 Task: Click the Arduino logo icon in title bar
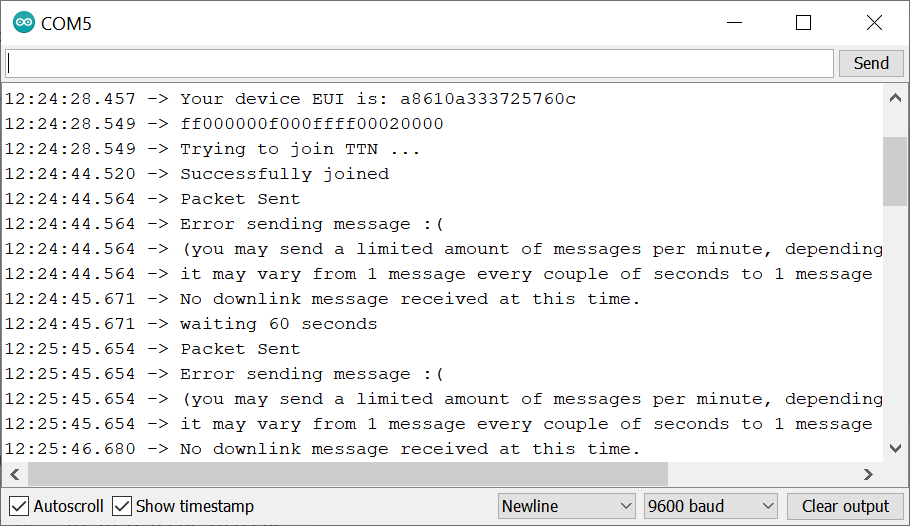coord(24,23)
